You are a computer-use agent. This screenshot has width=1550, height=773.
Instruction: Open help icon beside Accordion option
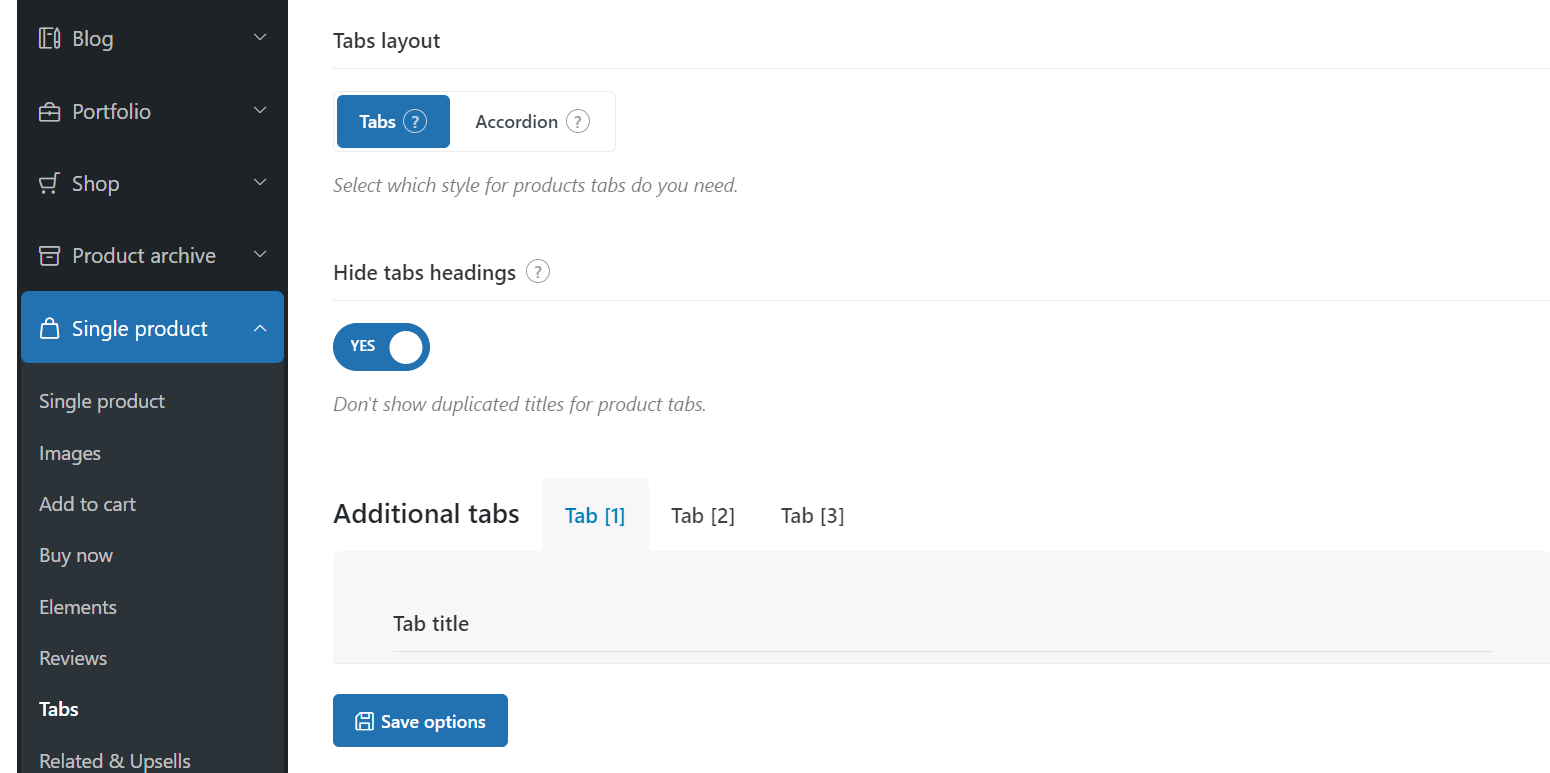[578, 122]
